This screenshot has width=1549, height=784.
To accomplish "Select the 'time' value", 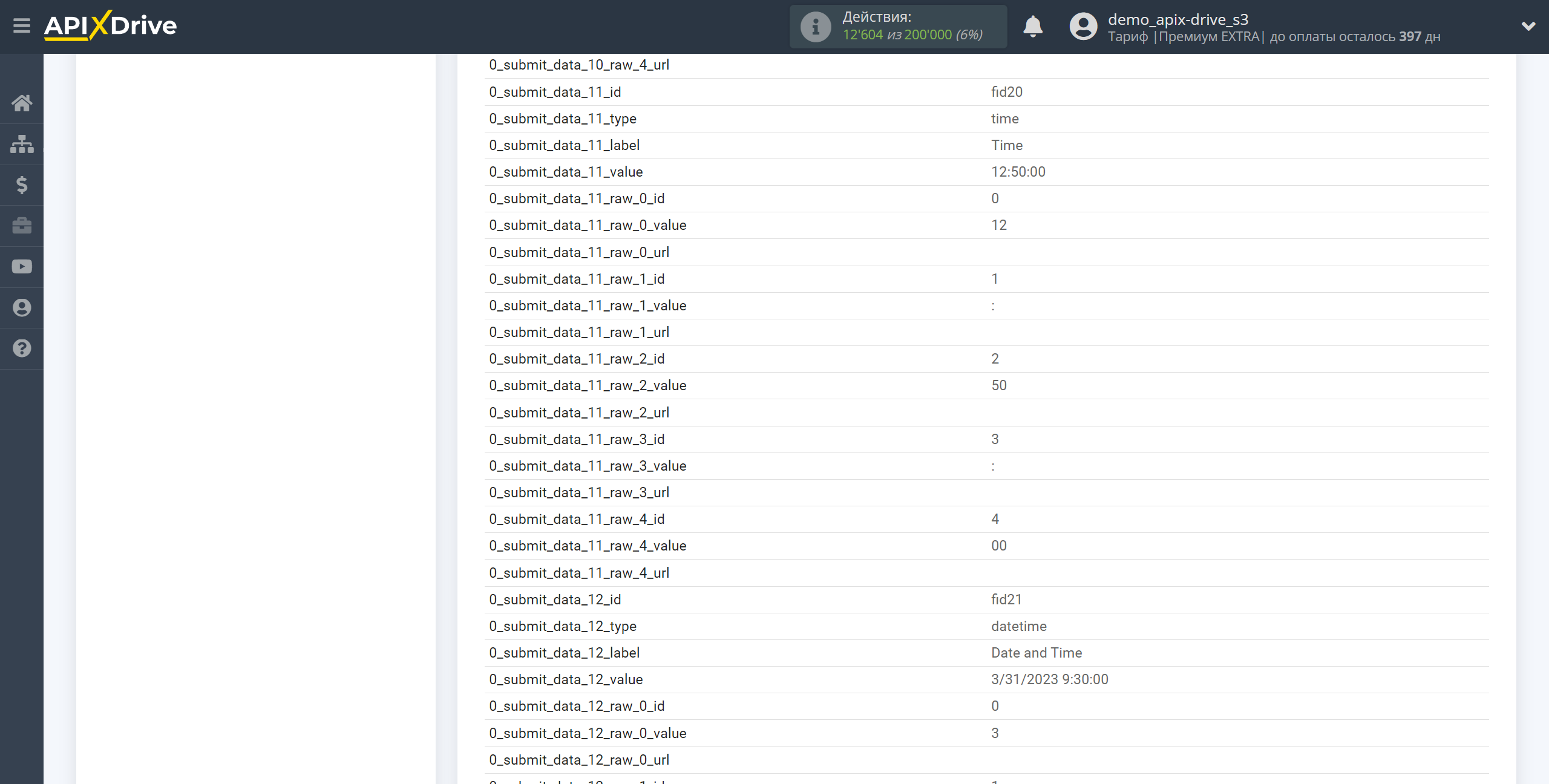I will pos(1005,119).
